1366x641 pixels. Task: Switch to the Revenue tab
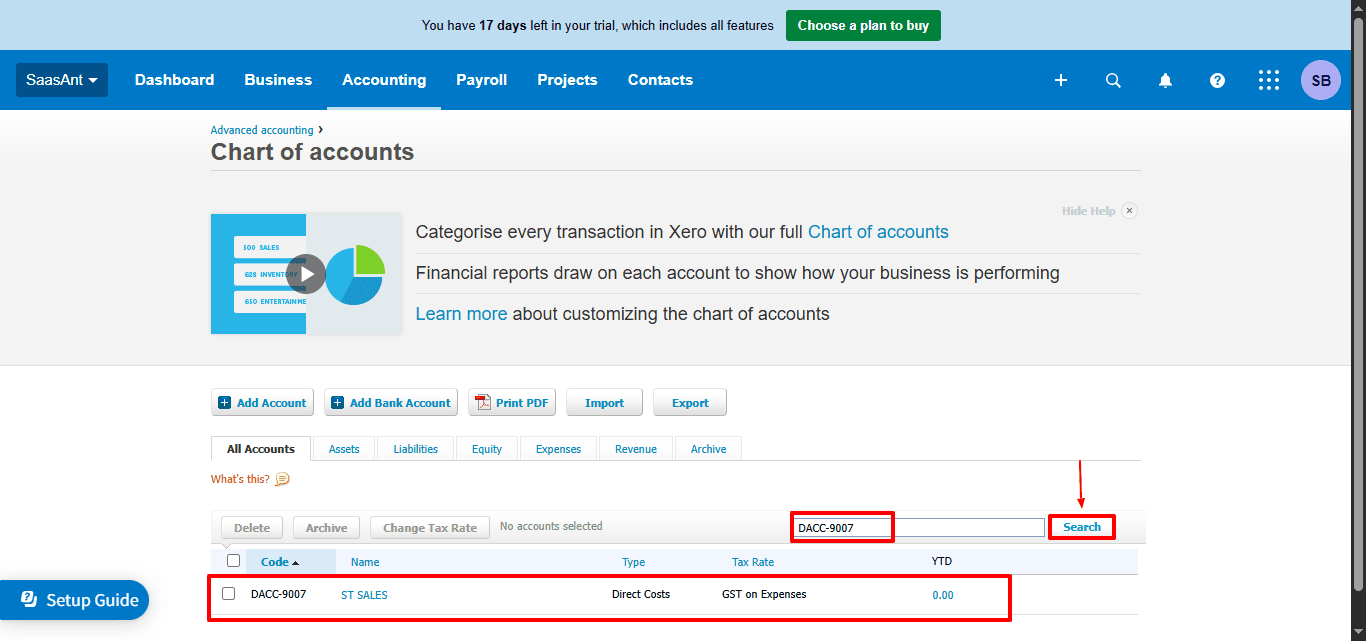pos(636,449)
